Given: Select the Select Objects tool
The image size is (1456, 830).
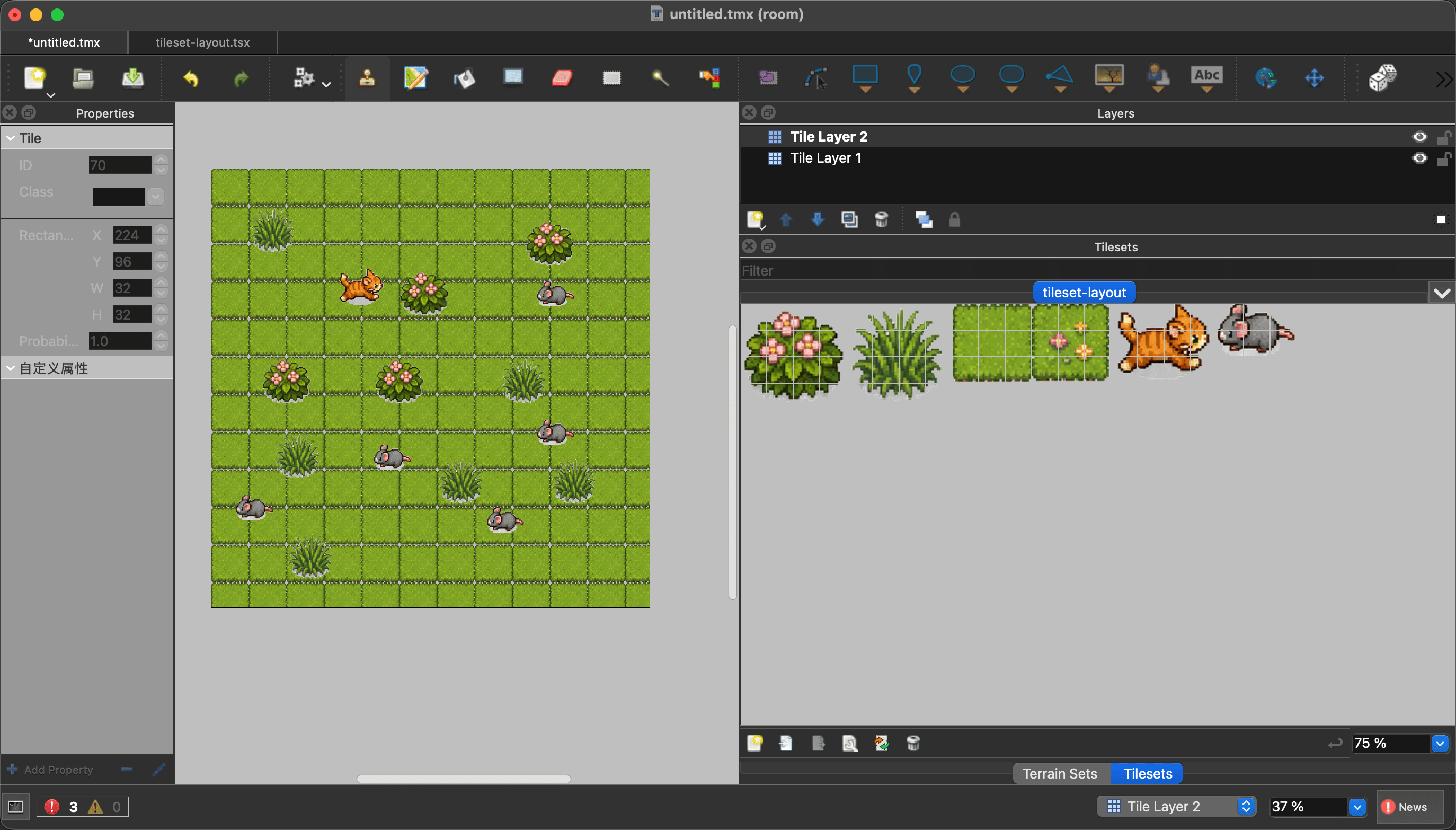Looking at the screenshot, I should pyautogui.click(x=768, y=77).
